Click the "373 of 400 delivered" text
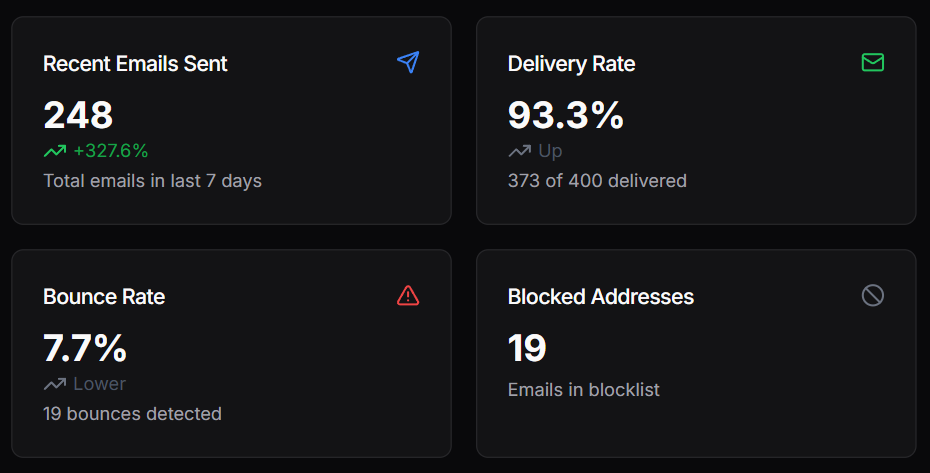This screenshot has width=930, height=473. coord(597,181)
